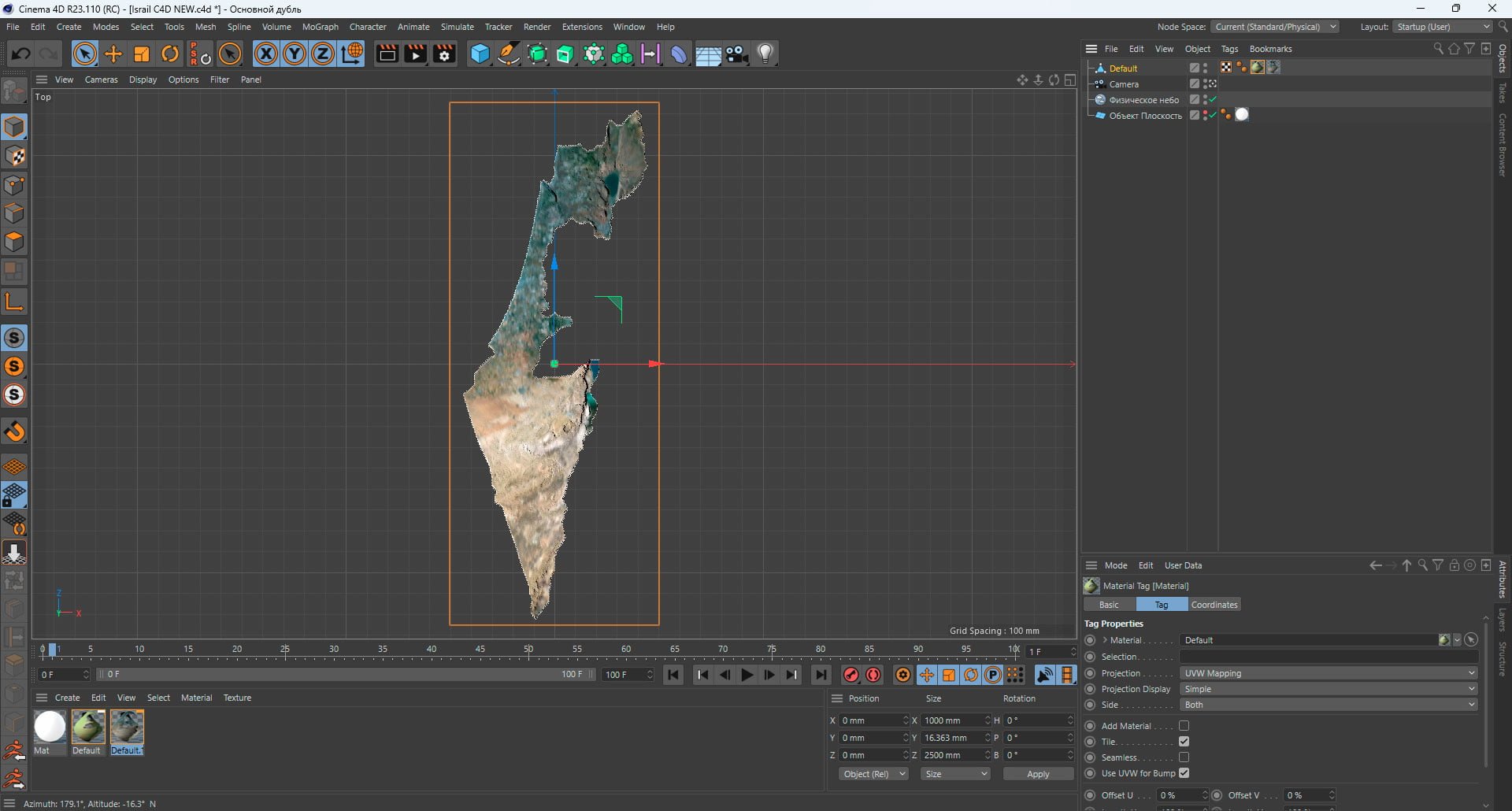Open the Node Space dropdown
Screen dimensions: 1512x811
pyautogui.click(x=1274, y=27)
